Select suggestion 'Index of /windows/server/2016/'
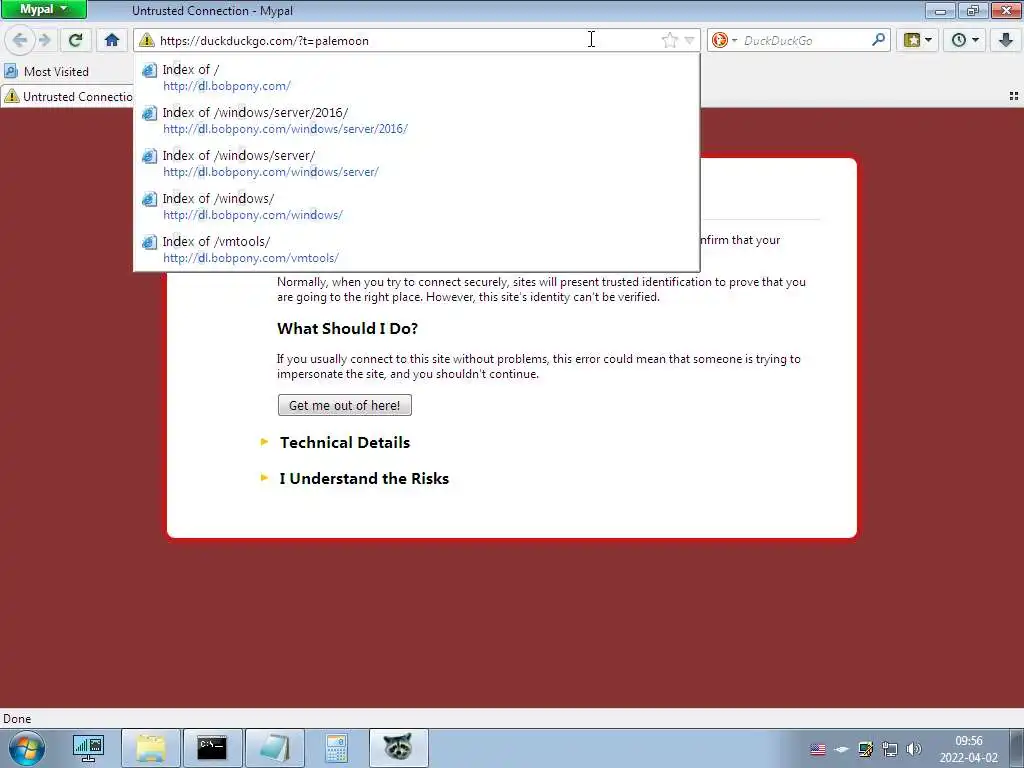The width and height of the screenshot is (1024, 768). [x=417, y=120]
